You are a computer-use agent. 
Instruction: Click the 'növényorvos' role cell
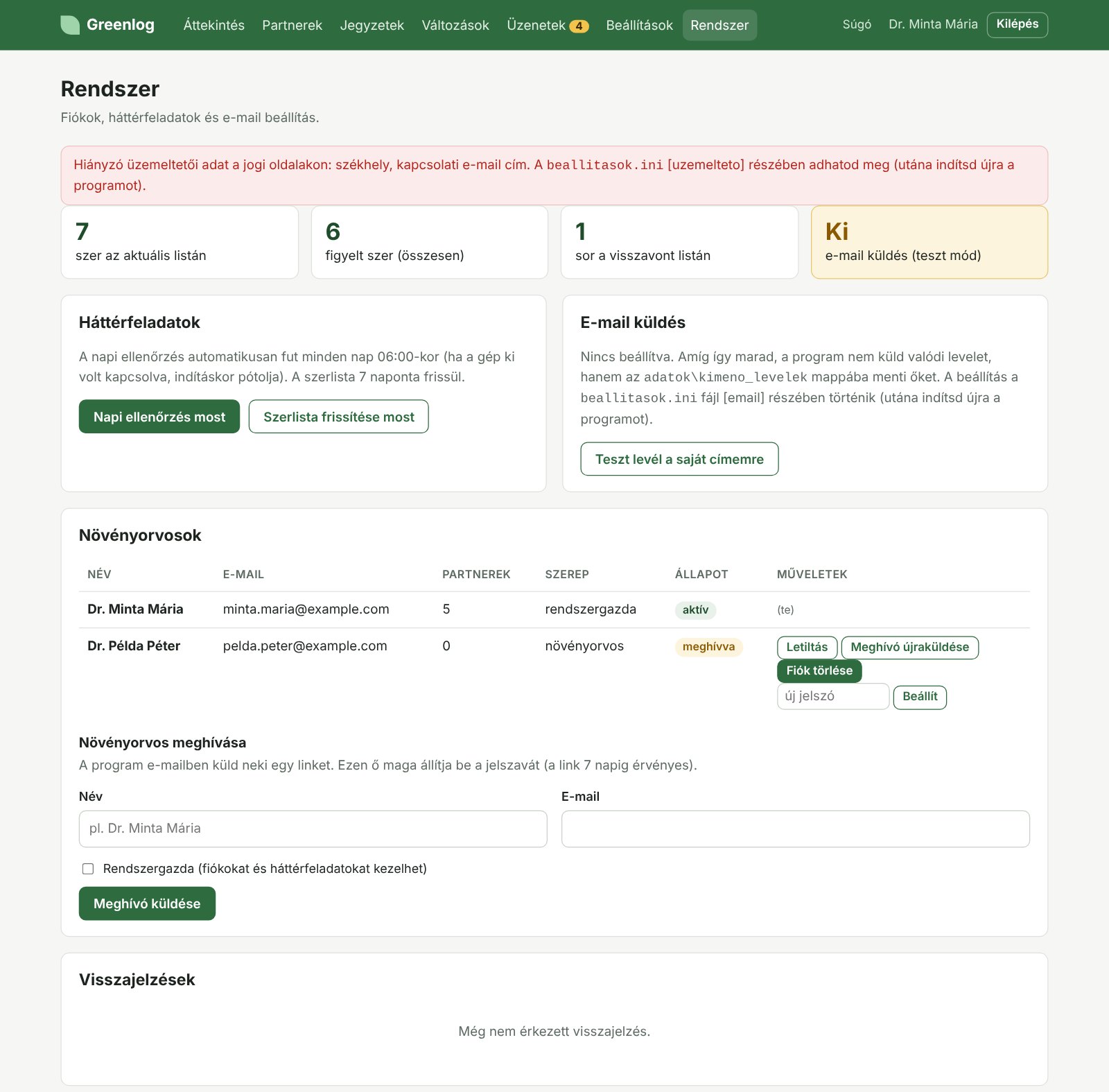tap(584, 646)
